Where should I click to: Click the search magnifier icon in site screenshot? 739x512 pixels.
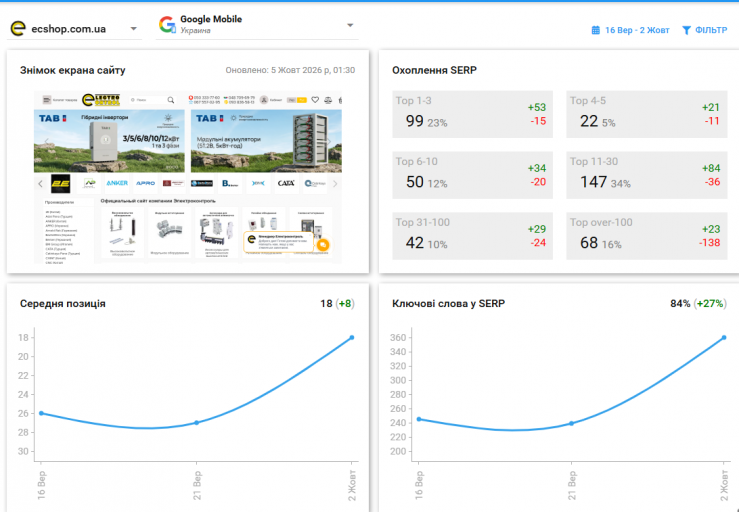click(x=171, y=100)
